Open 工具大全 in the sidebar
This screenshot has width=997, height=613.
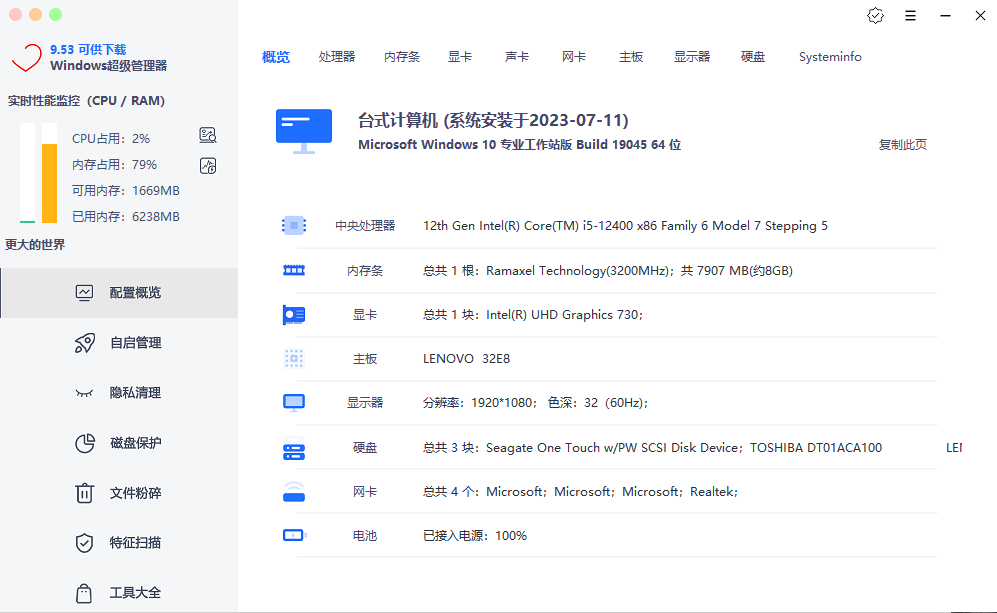coord(134,593)
